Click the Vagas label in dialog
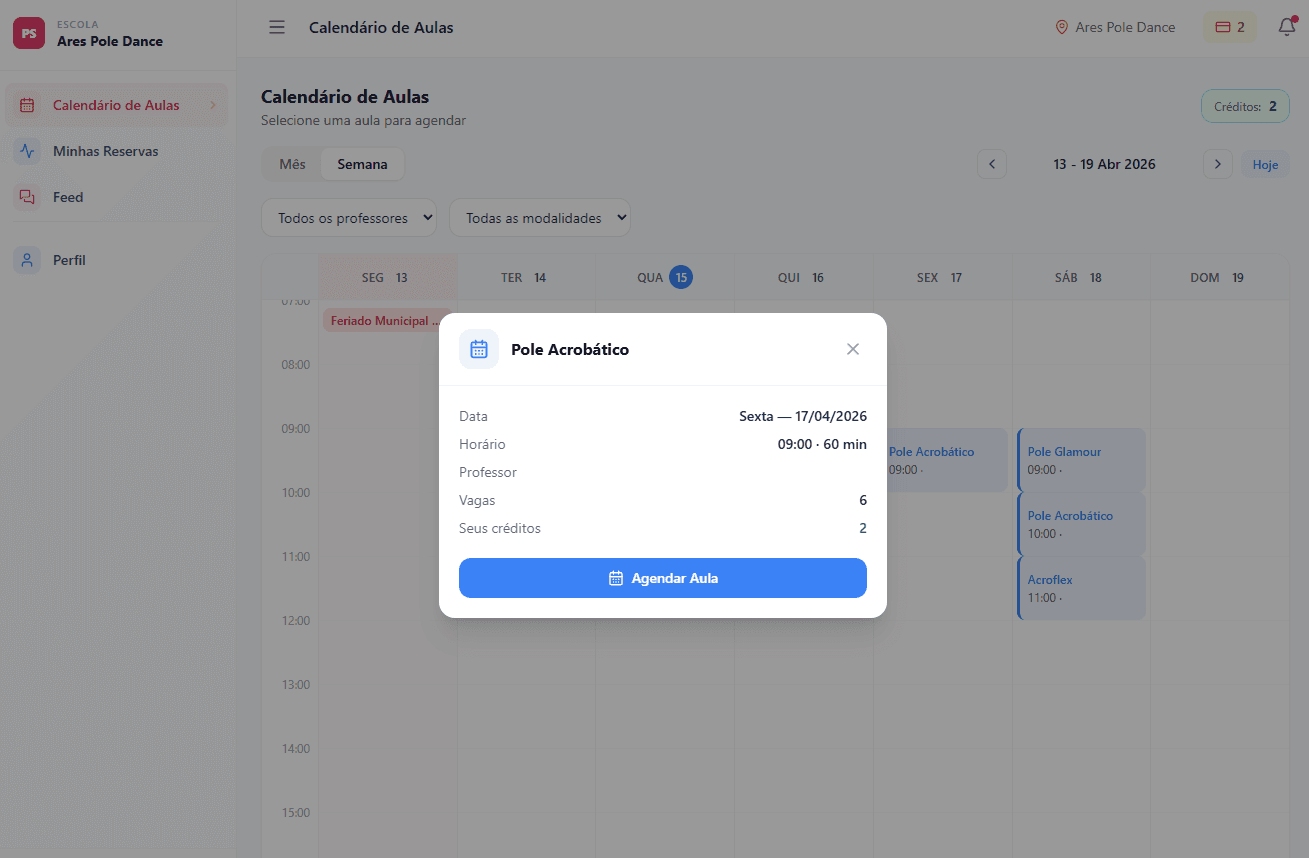 click(477, 500)
